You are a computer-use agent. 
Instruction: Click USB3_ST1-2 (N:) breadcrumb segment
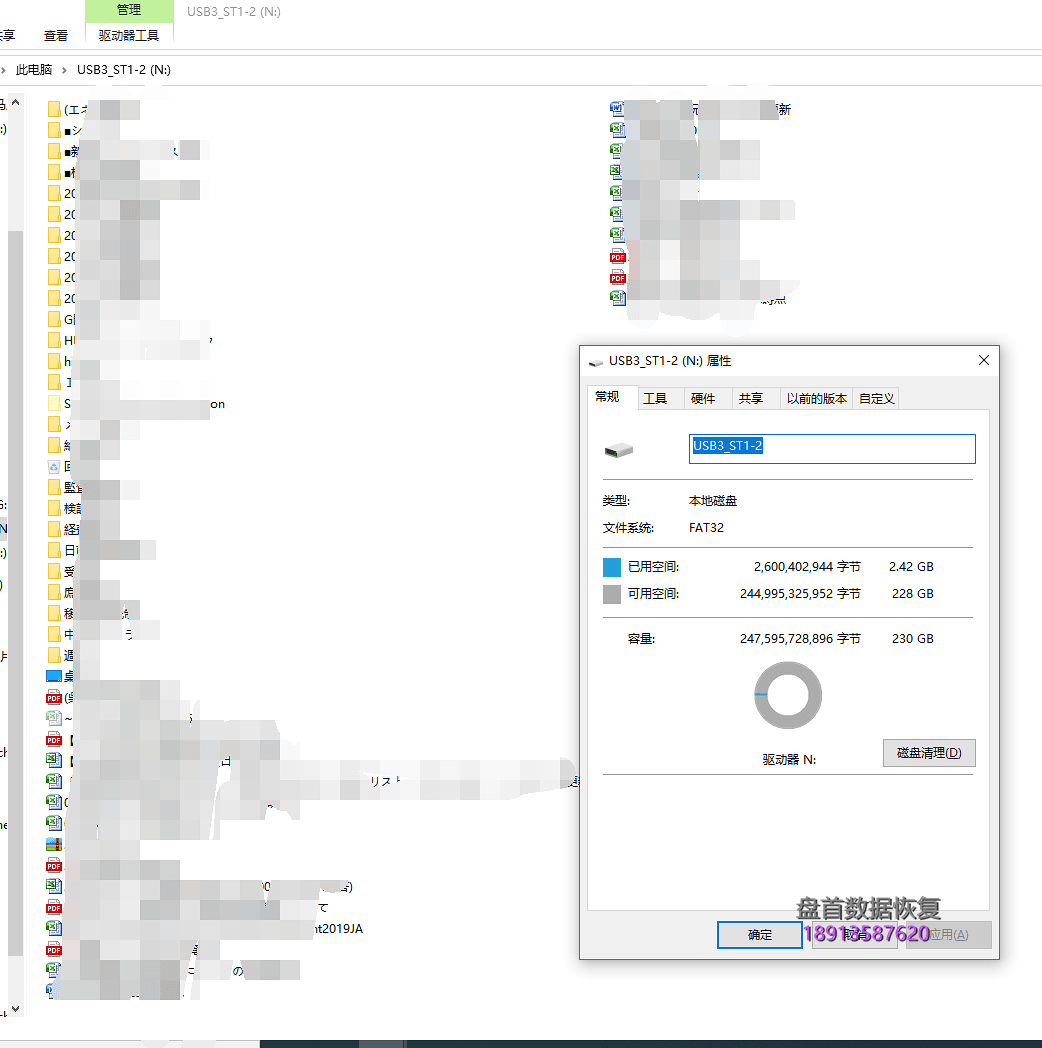(x=124, y=70)
